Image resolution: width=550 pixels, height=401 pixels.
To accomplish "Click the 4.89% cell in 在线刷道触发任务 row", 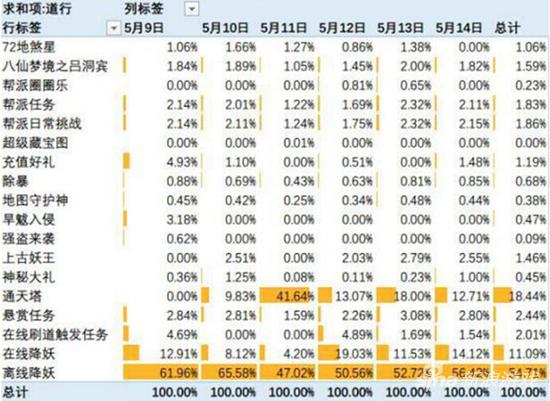I will pyautogui.click(x=357, y=335).
